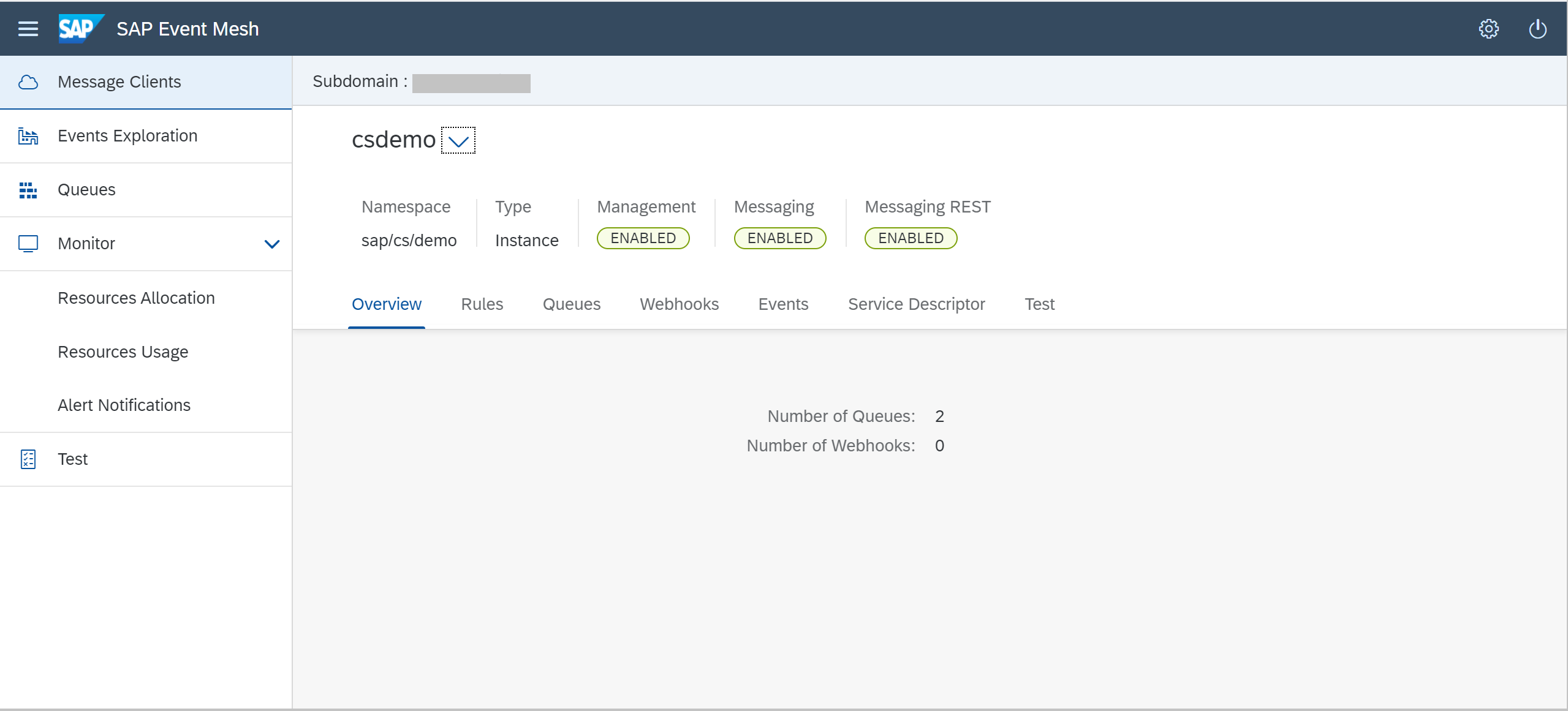This screenshot has height=711, width=1568.
Task: Open Resources Allocation
Action: pos(146,298)
